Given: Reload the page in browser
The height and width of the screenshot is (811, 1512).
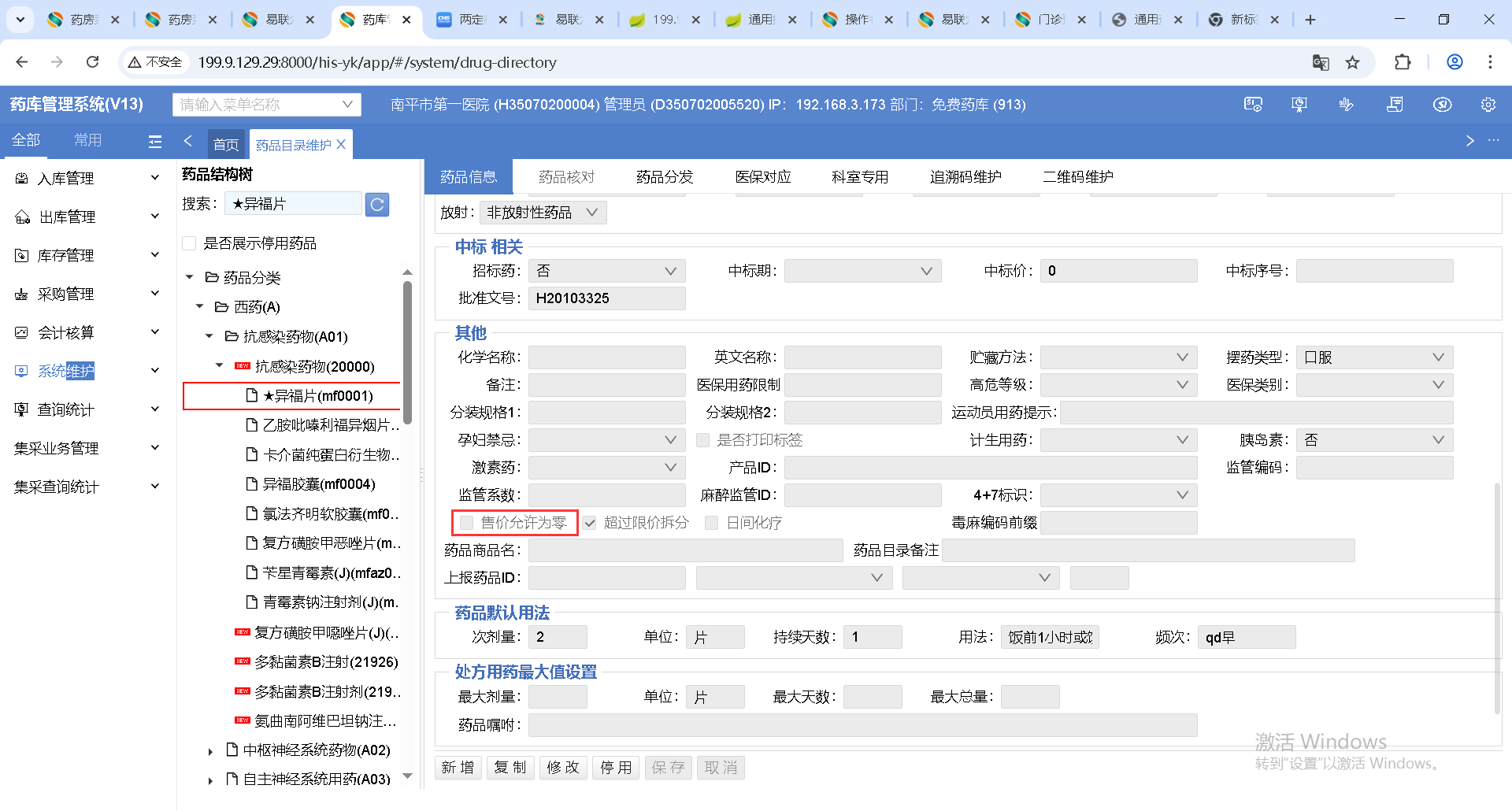Looking at the screenshot, I should coord(93,62).
